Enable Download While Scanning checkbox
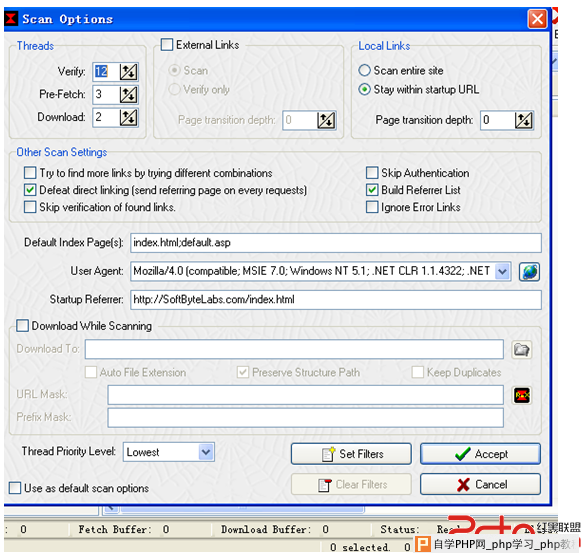584x558 pixels. (x=22, y=326)
